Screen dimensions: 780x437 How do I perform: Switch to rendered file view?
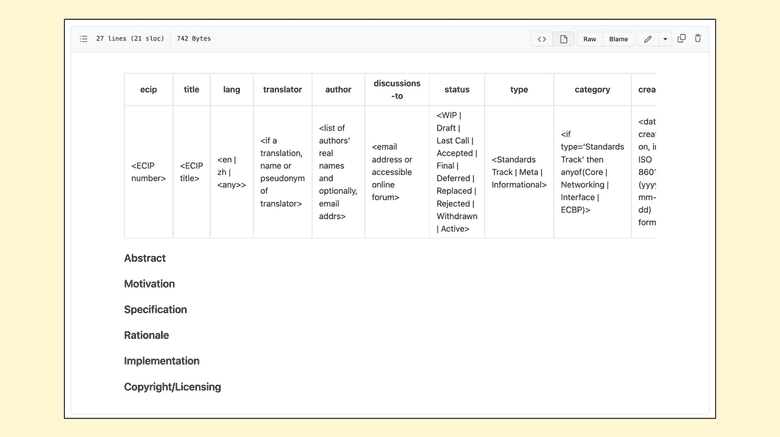coord(564,39)
